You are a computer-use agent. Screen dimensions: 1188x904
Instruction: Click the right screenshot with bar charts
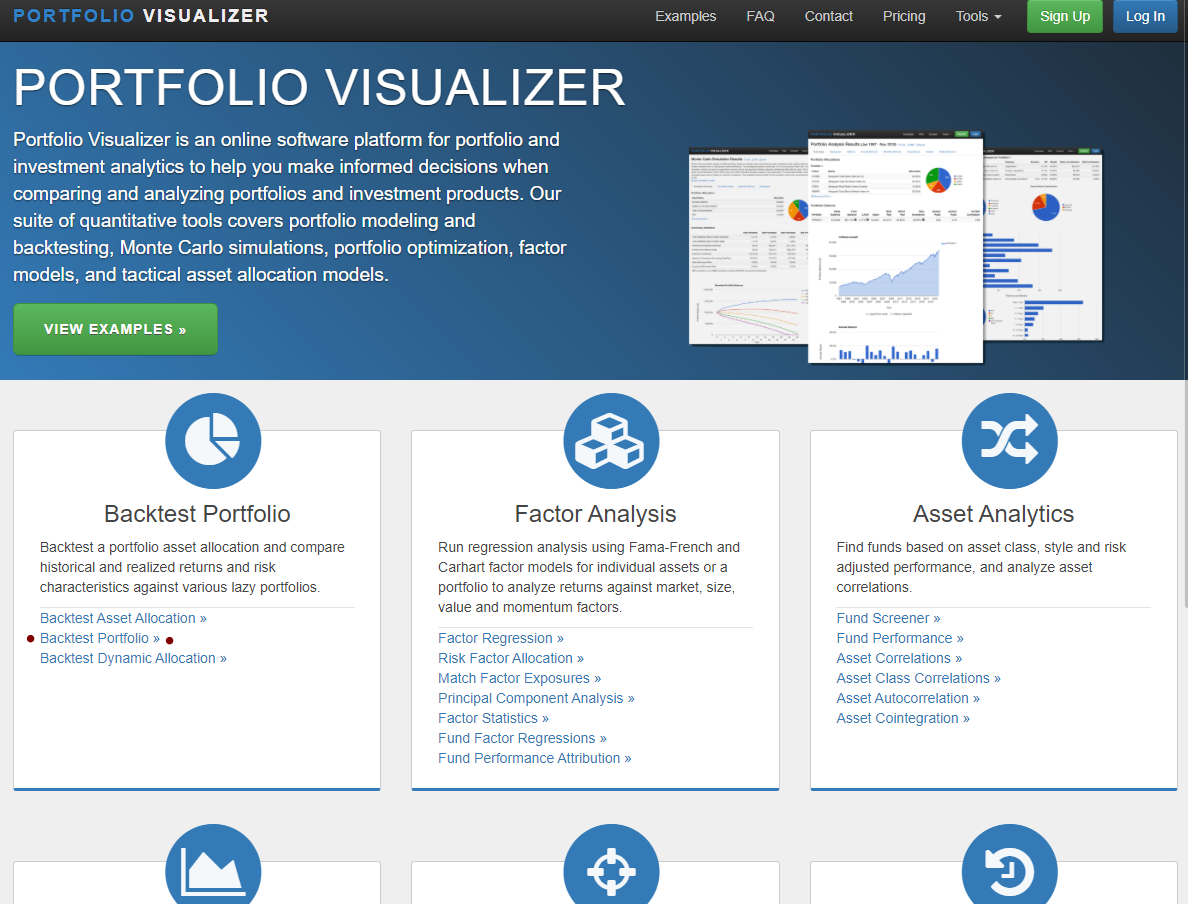[x=1043, y=244]
